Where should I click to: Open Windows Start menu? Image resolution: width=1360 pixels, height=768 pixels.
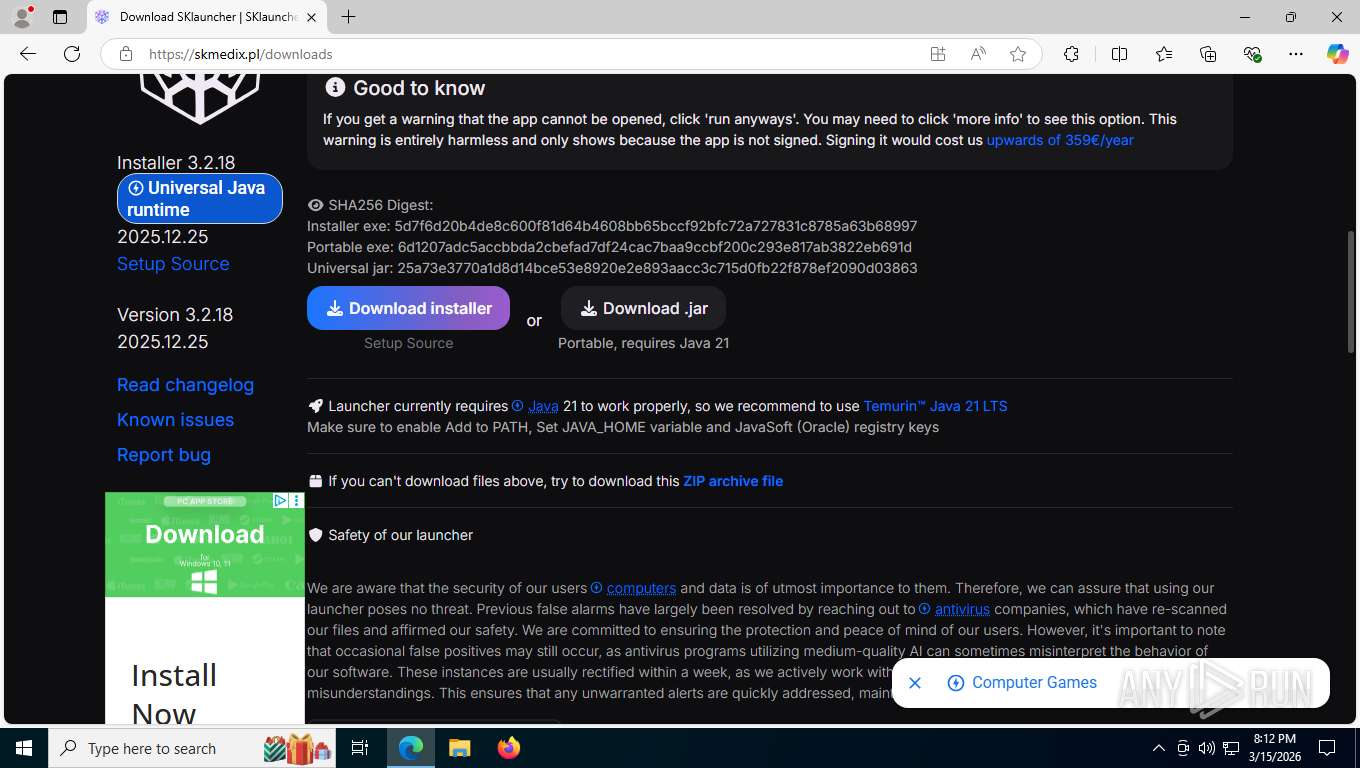23,748
